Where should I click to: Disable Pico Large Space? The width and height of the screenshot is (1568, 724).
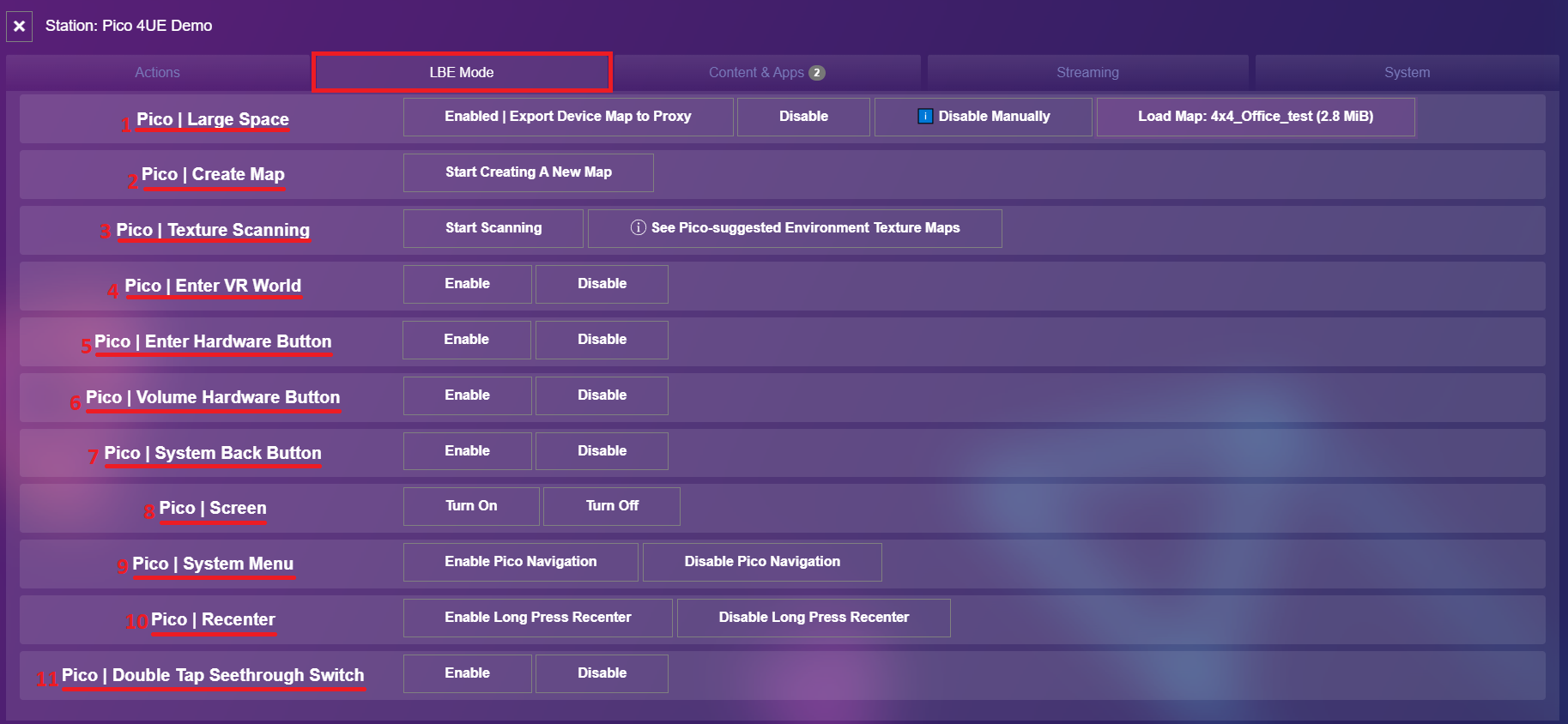(803, 117)
